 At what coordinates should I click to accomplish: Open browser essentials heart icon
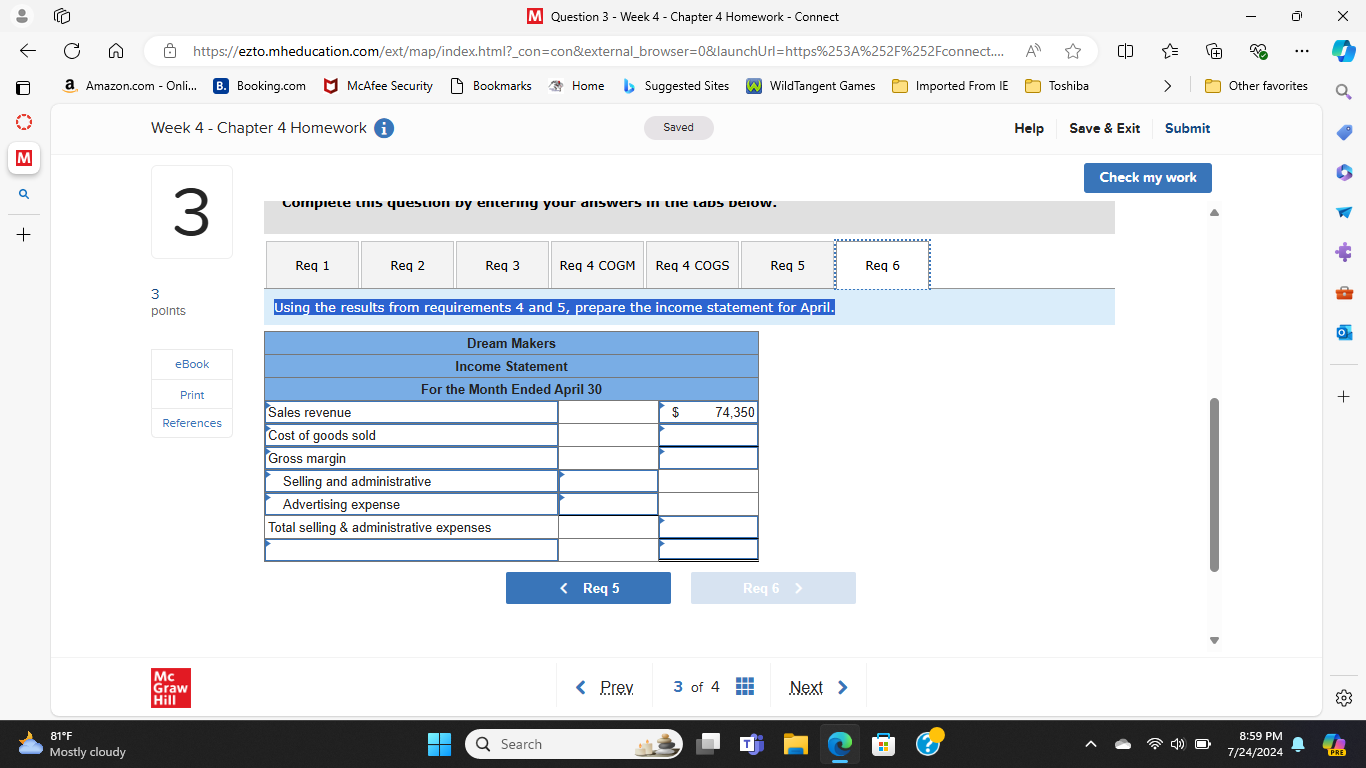(x=1258, y=51)
